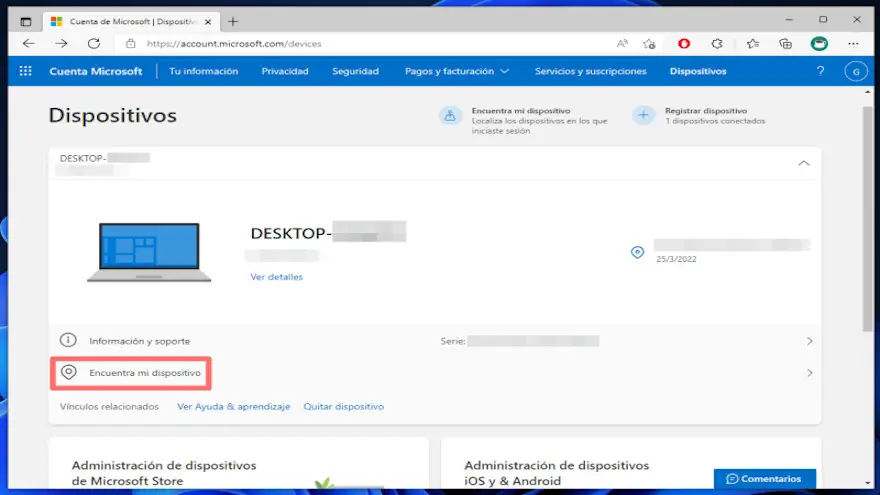880x495 pixels.
Task: Click the Encuentra mi dispositivo header icon
Action: point(450,116)
